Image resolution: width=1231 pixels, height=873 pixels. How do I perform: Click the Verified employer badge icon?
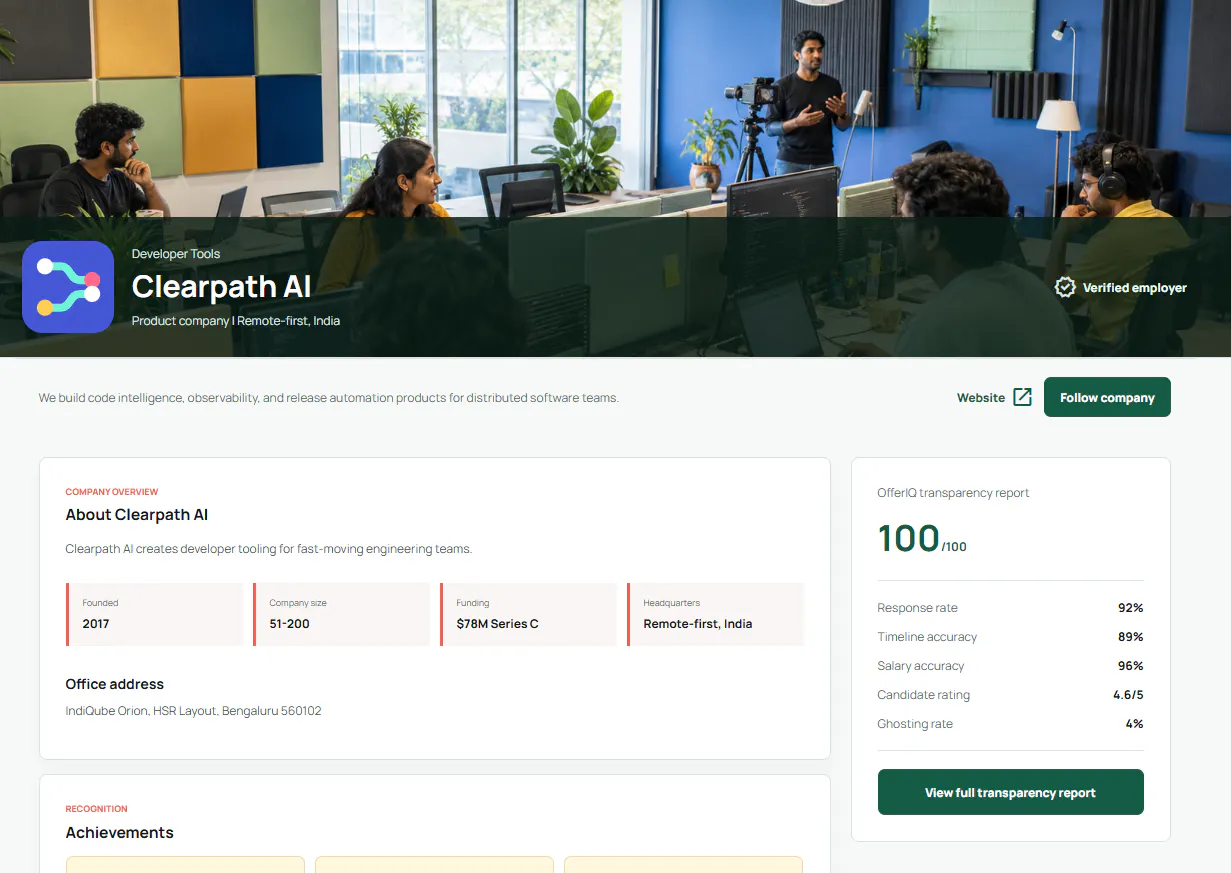pos(1065,288)
